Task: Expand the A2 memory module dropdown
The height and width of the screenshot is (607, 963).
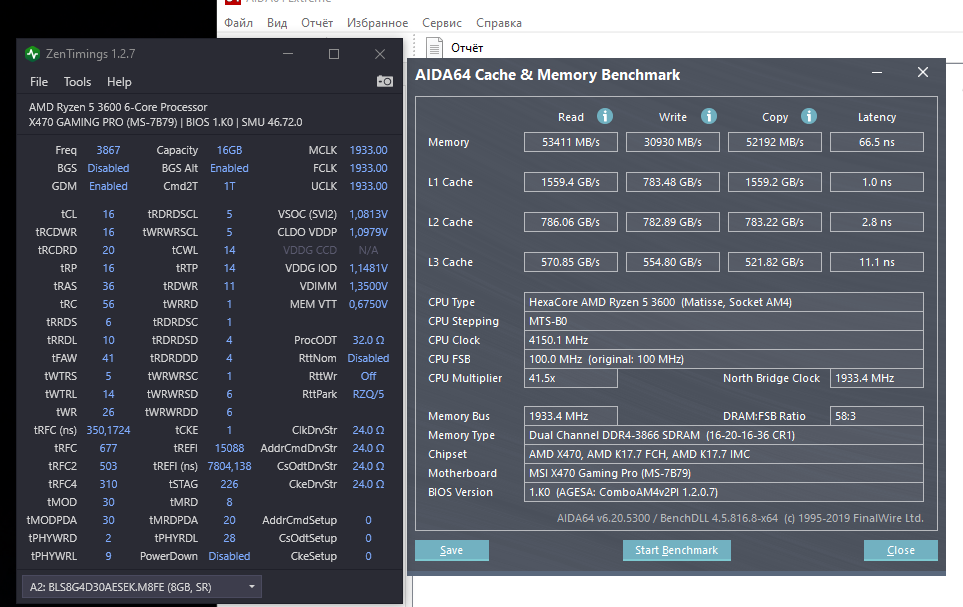Action: [142, 587]
